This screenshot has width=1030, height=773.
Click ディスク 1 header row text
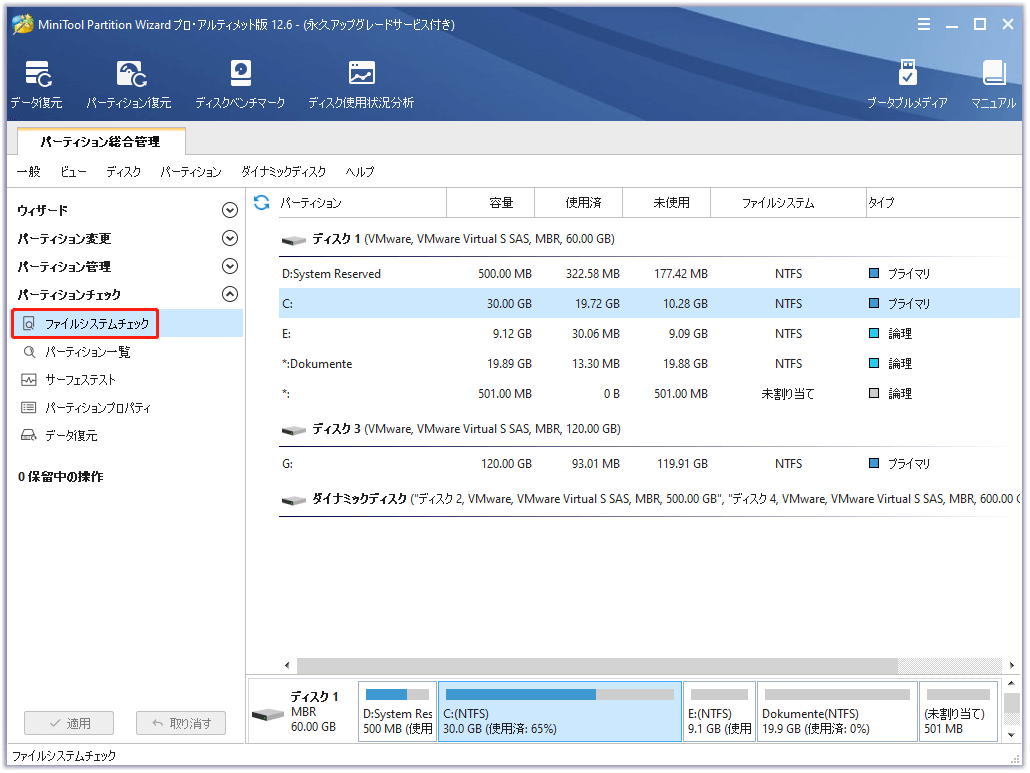[463, 238]
